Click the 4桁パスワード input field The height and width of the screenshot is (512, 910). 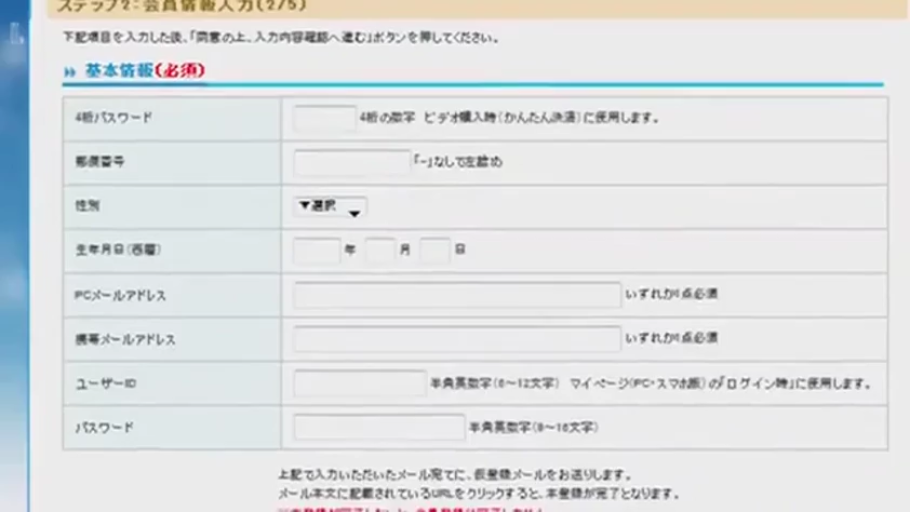pyautogui.click(x=324, y=118)
